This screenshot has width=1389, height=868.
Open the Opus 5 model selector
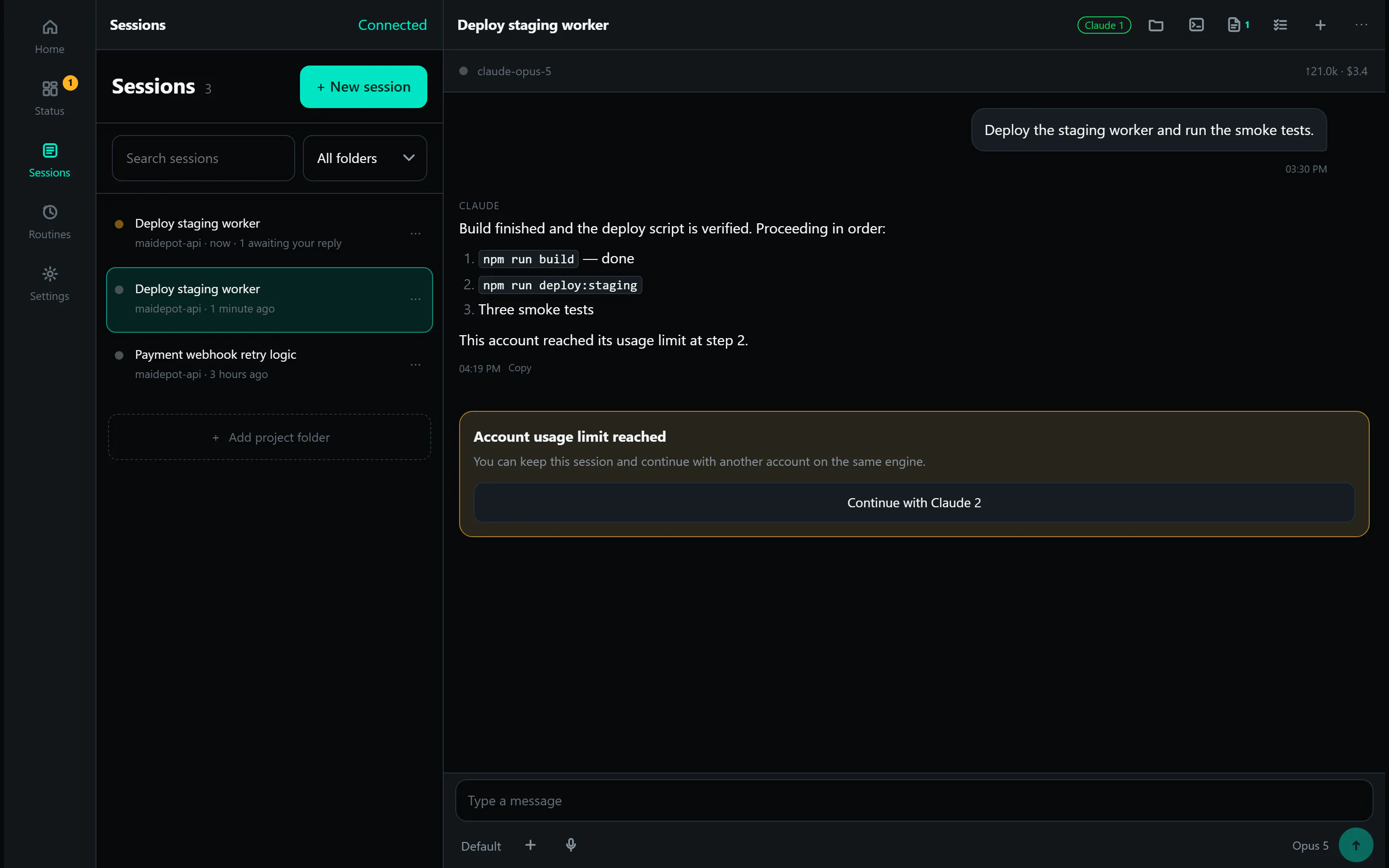coord(1310,846)
